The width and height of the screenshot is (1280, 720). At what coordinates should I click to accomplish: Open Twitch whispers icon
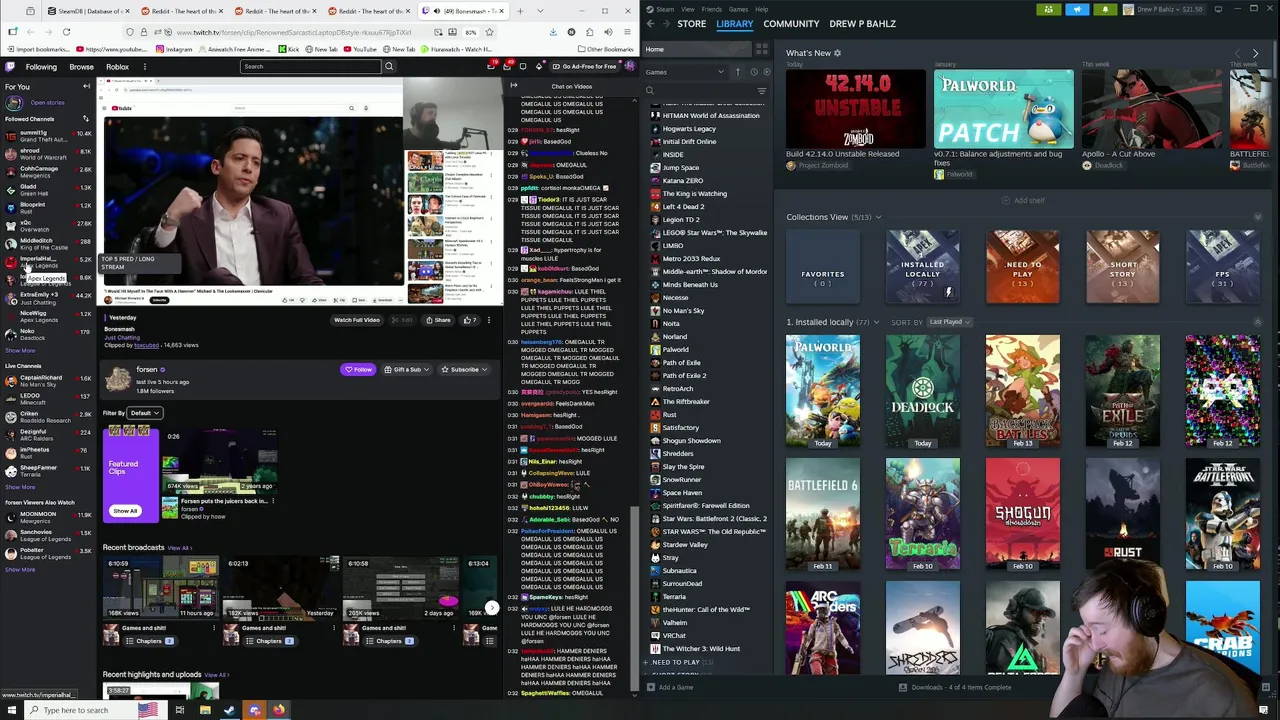(523, 67)
